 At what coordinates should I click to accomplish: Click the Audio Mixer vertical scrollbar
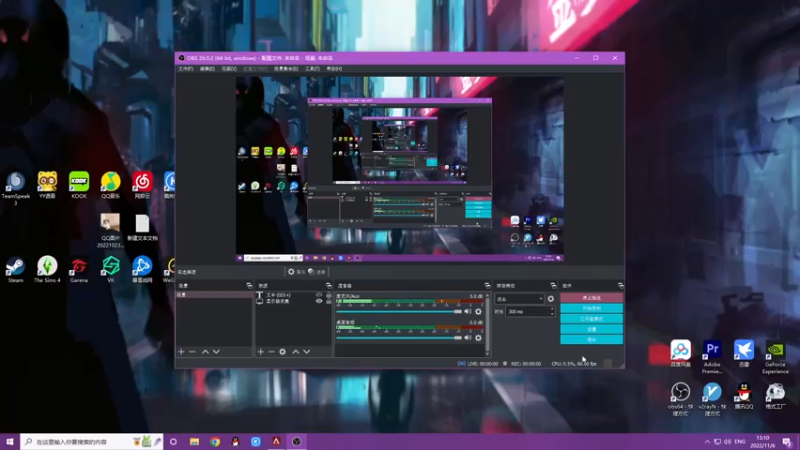[487, 324]
